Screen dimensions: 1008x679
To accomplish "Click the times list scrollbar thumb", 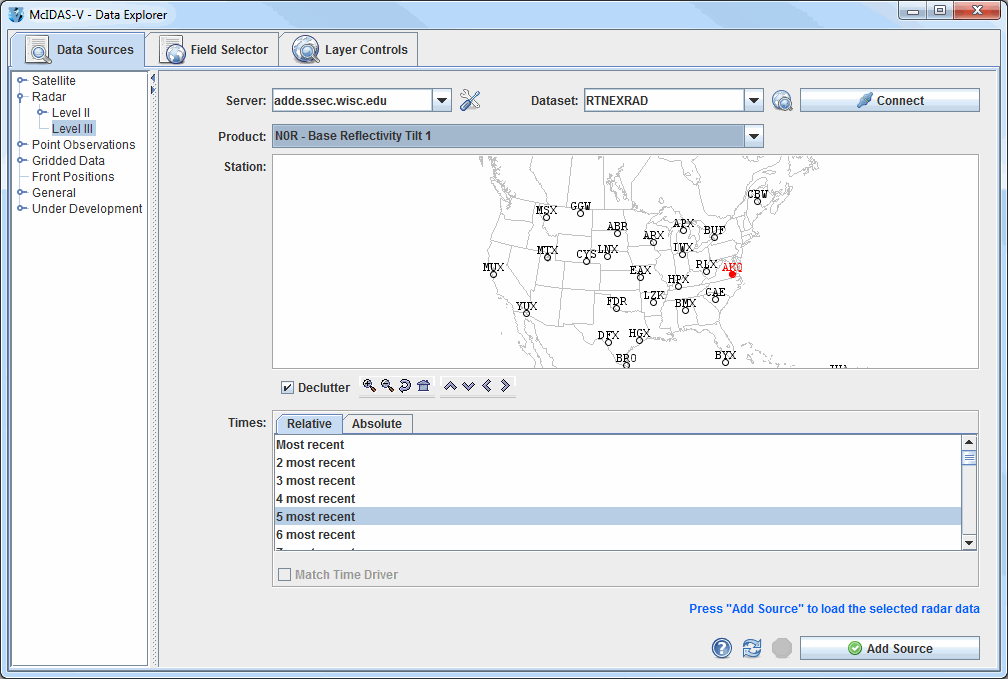I will [x=969, y=458].
